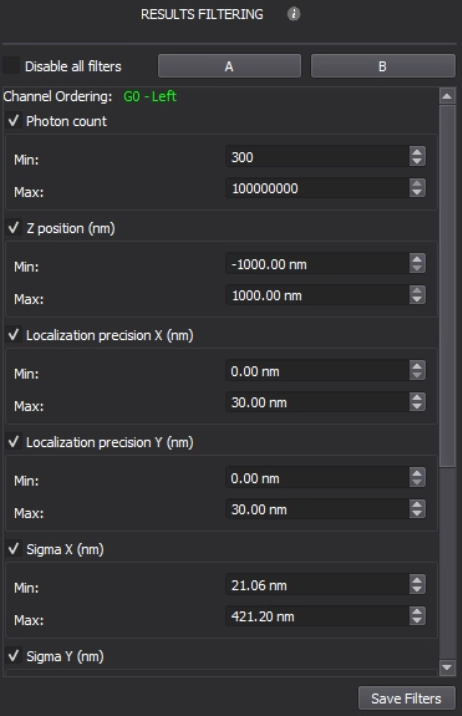Toggle the Sigma Y (nm) checkbox
The width and height of the screenshot is (462, 716).
[x=14, y=656]
